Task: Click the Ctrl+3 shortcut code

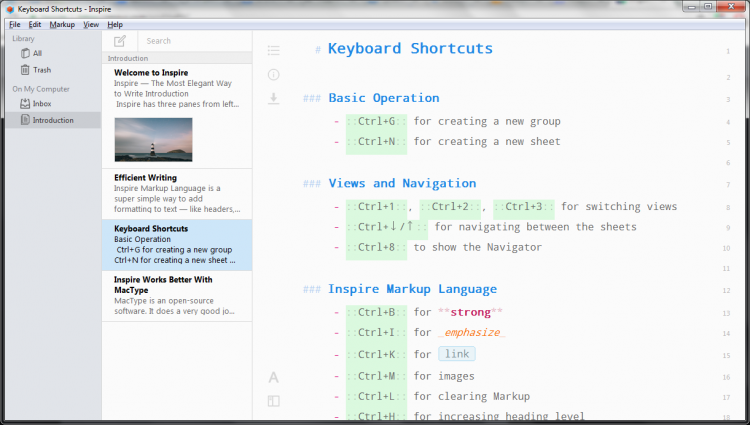Action: (524, 207)
